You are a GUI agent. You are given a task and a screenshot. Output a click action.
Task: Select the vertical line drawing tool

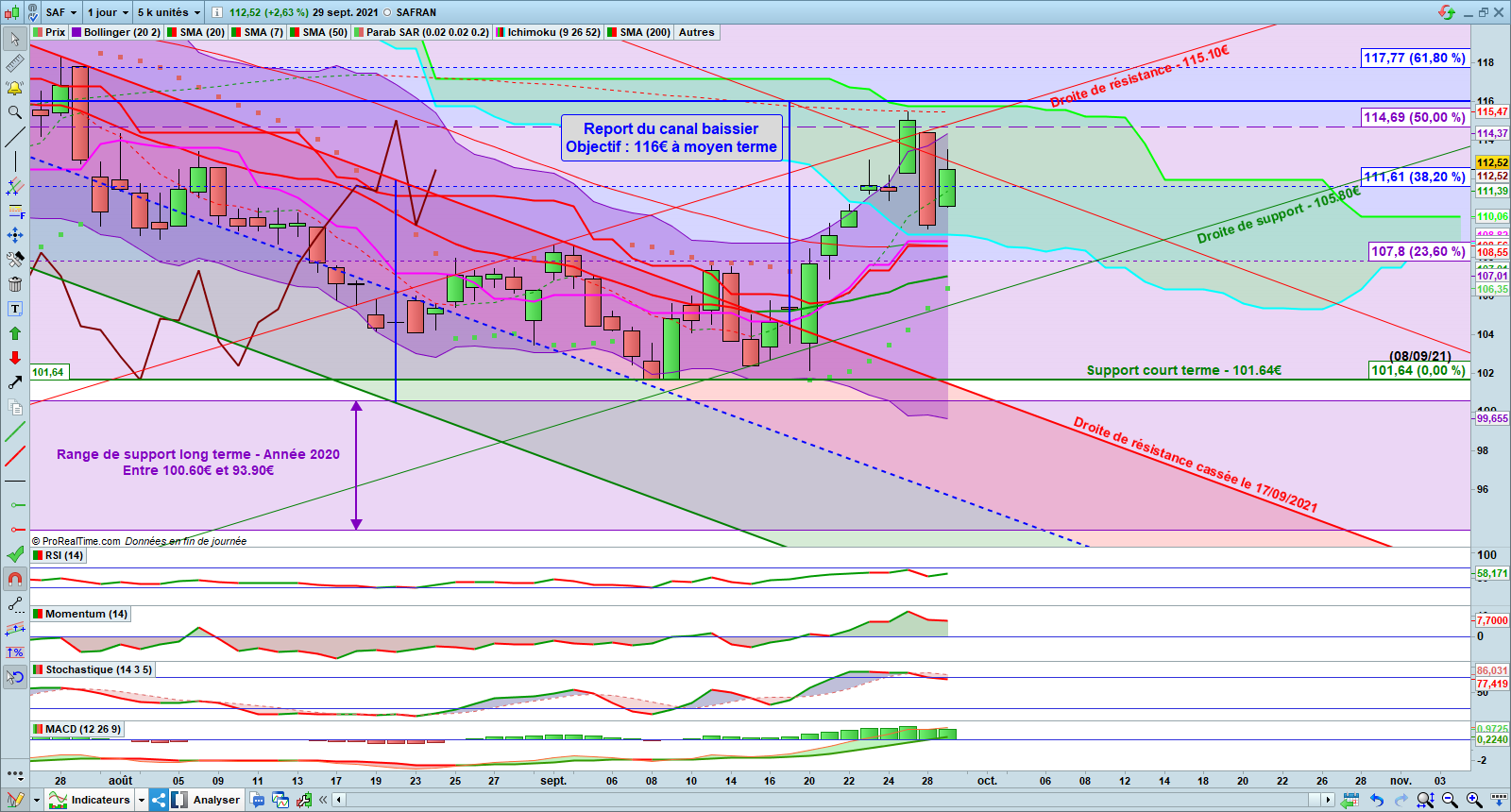click(x=15, y=161)
